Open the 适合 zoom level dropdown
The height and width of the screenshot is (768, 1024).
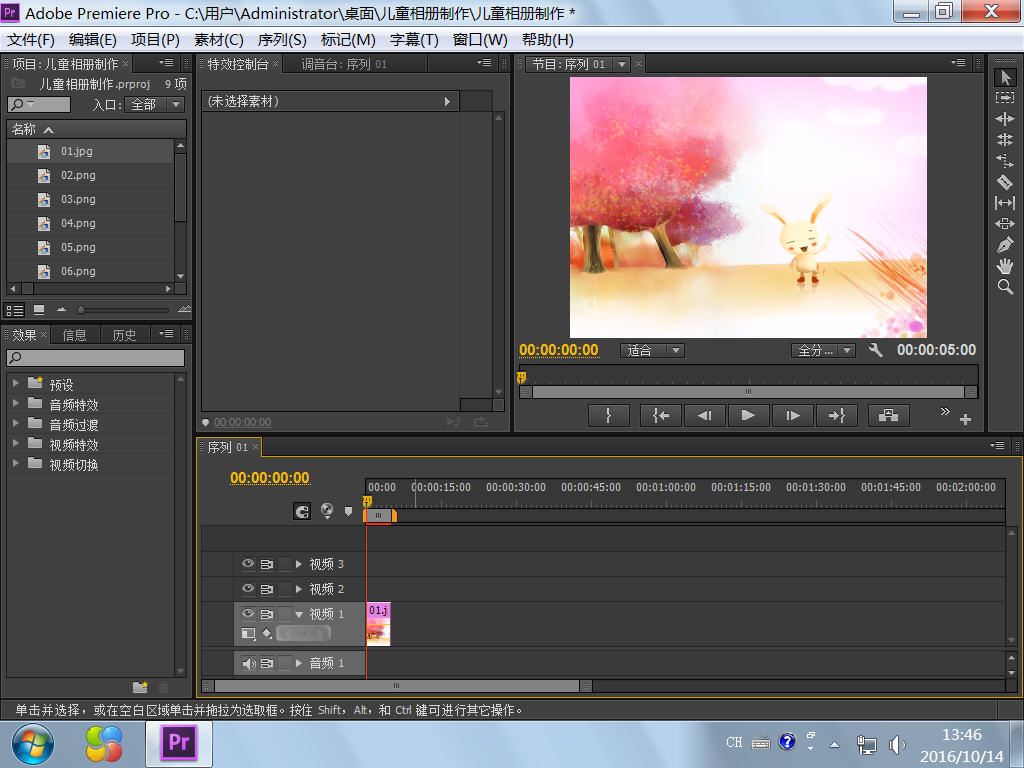[x=652, y=351]
